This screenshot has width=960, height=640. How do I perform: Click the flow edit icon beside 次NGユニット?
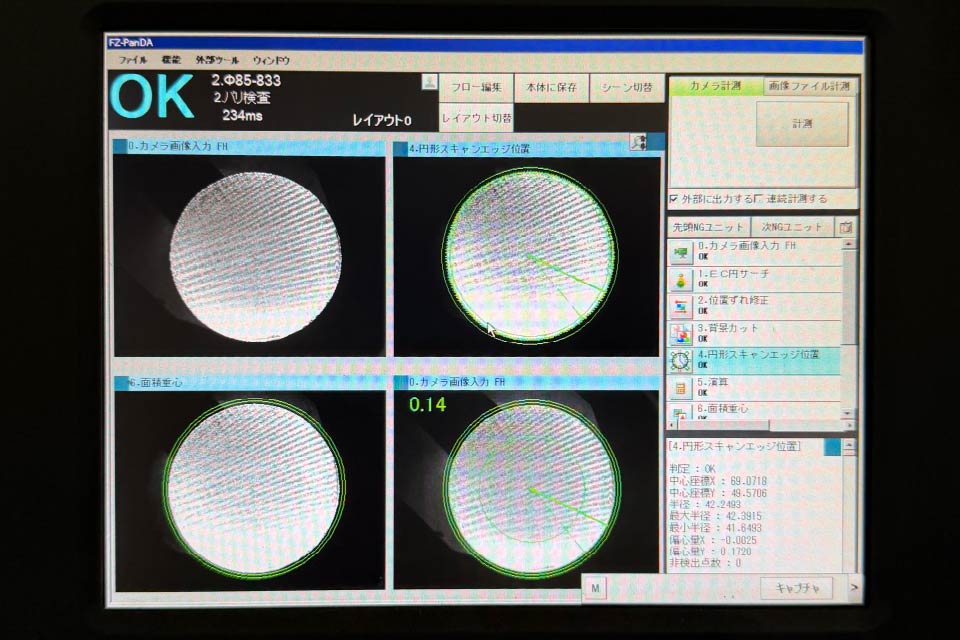coord(846,228)
